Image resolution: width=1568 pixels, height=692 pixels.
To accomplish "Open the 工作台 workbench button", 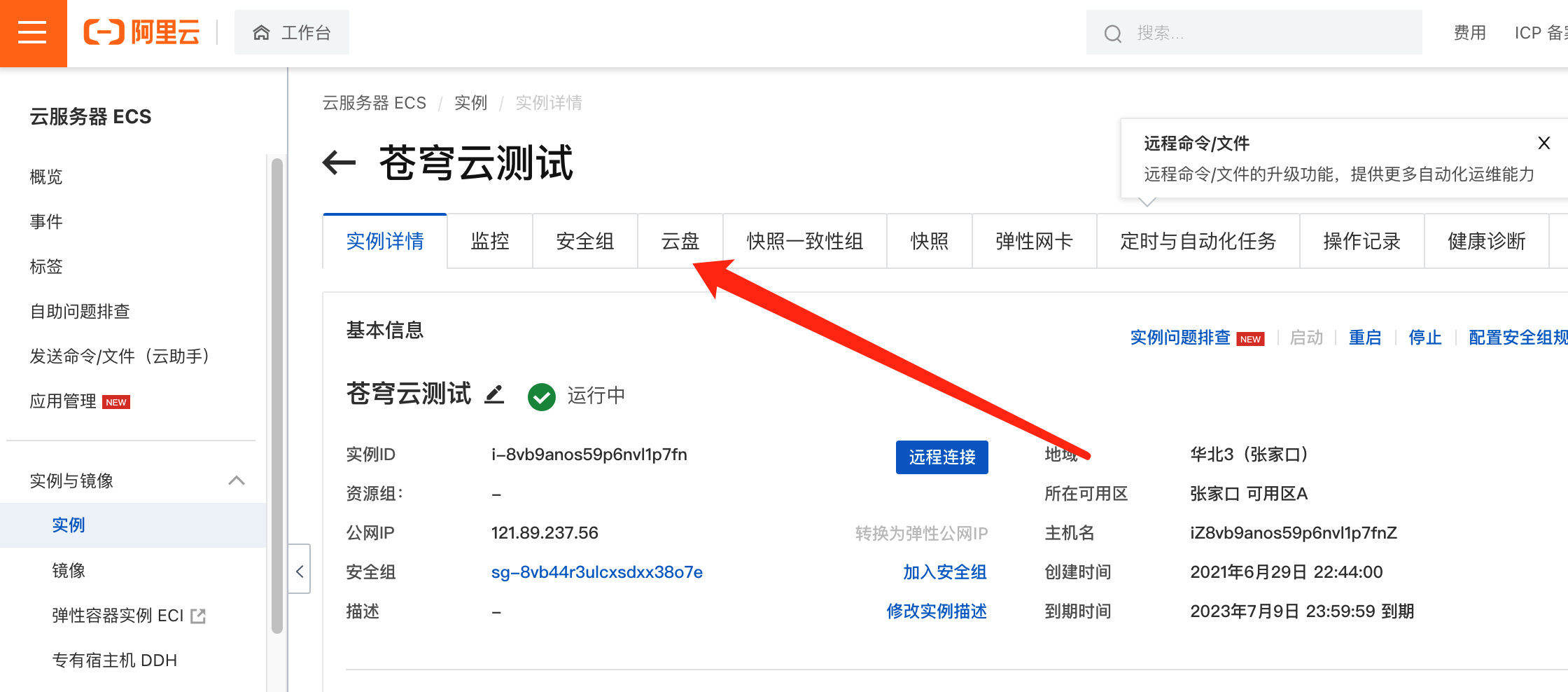I will point(291,32).
